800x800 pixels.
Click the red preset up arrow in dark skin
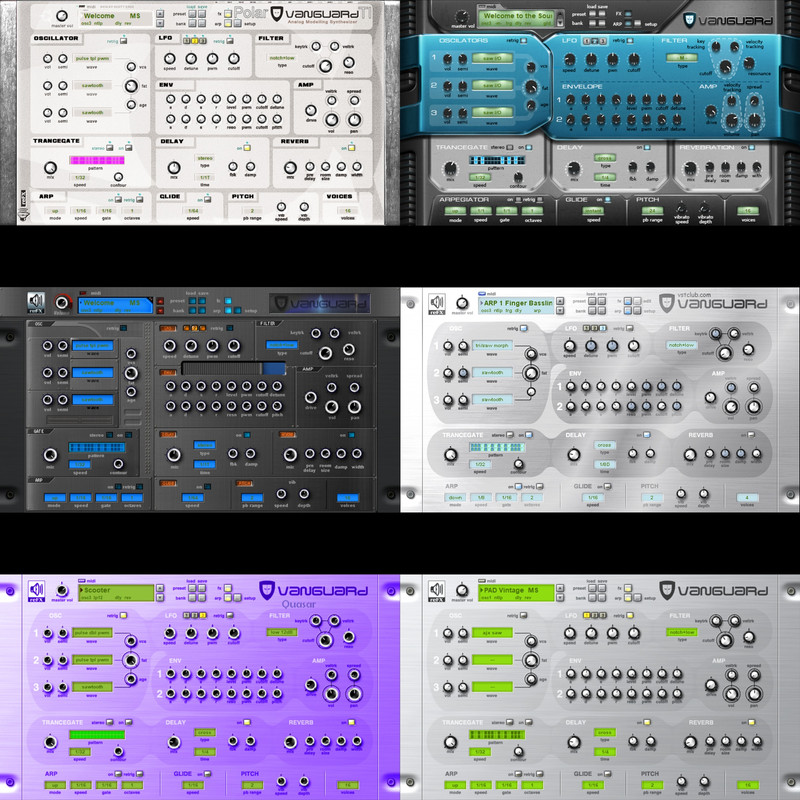160,301
